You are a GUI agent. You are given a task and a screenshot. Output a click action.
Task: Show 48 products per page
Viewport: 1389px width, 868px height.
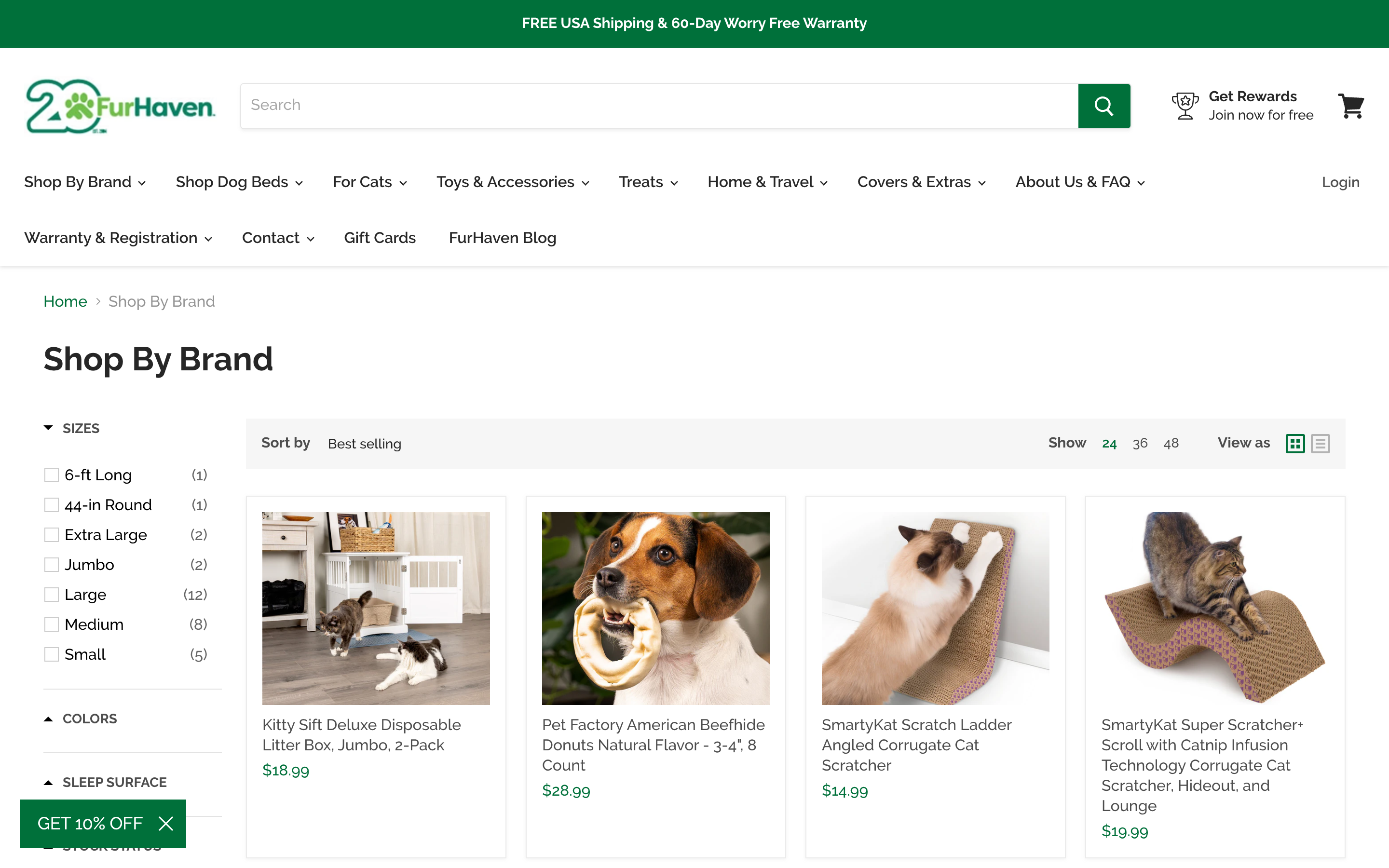pyautogui.click(x=1171, y=443)
